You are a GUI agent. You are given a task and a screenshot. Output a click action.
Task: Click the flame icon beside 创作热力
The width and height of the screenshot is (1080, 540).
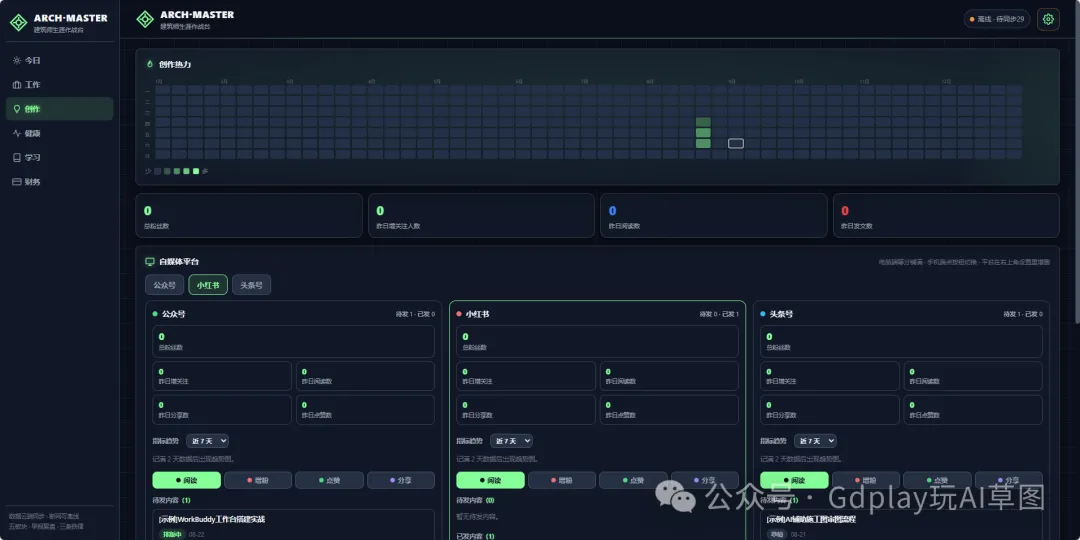click(150, 64)
